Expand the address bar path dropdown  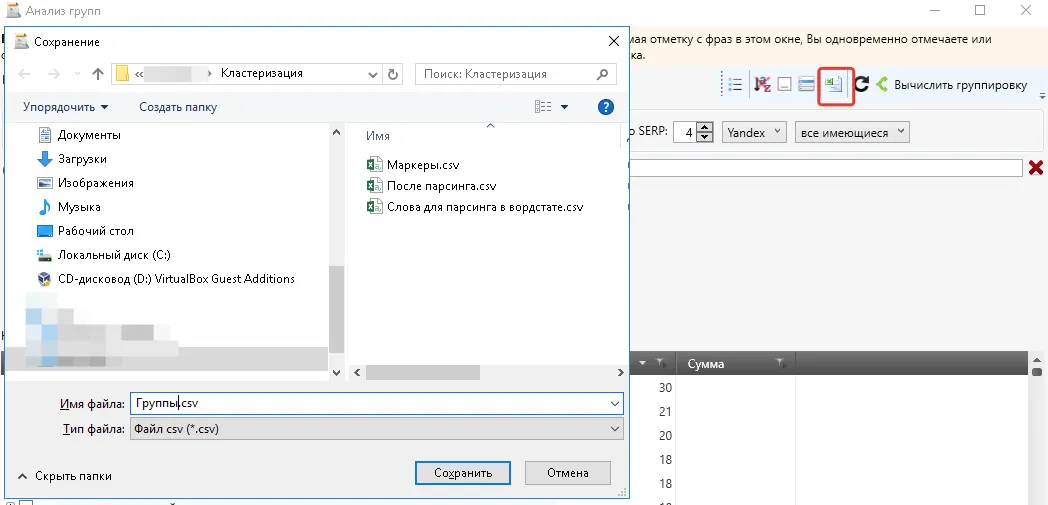tap(373, 74)
